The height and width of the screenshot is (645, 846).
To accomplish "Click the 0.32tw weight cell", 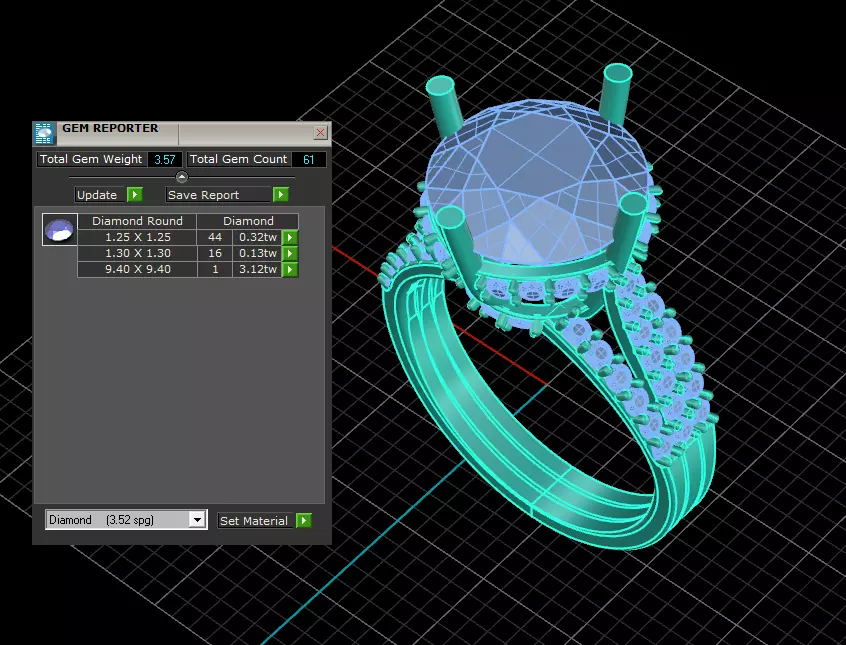I will tap(257, 237).
